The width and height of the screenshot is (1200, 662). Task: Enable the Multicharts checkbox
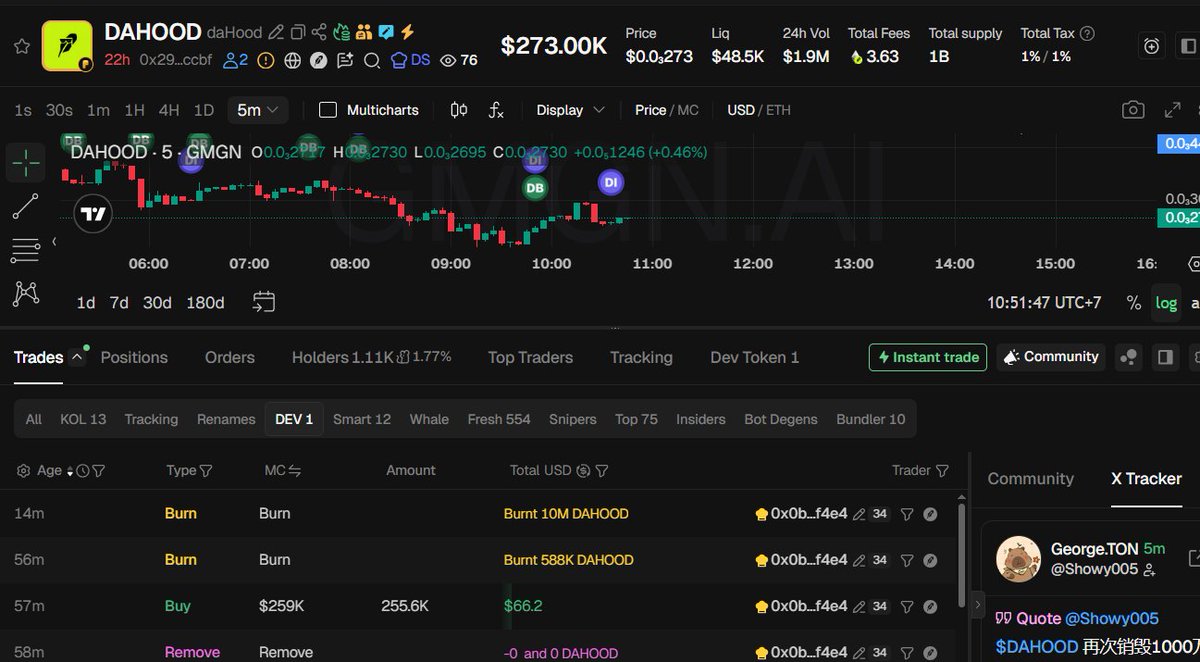click(x=327, y=110)
